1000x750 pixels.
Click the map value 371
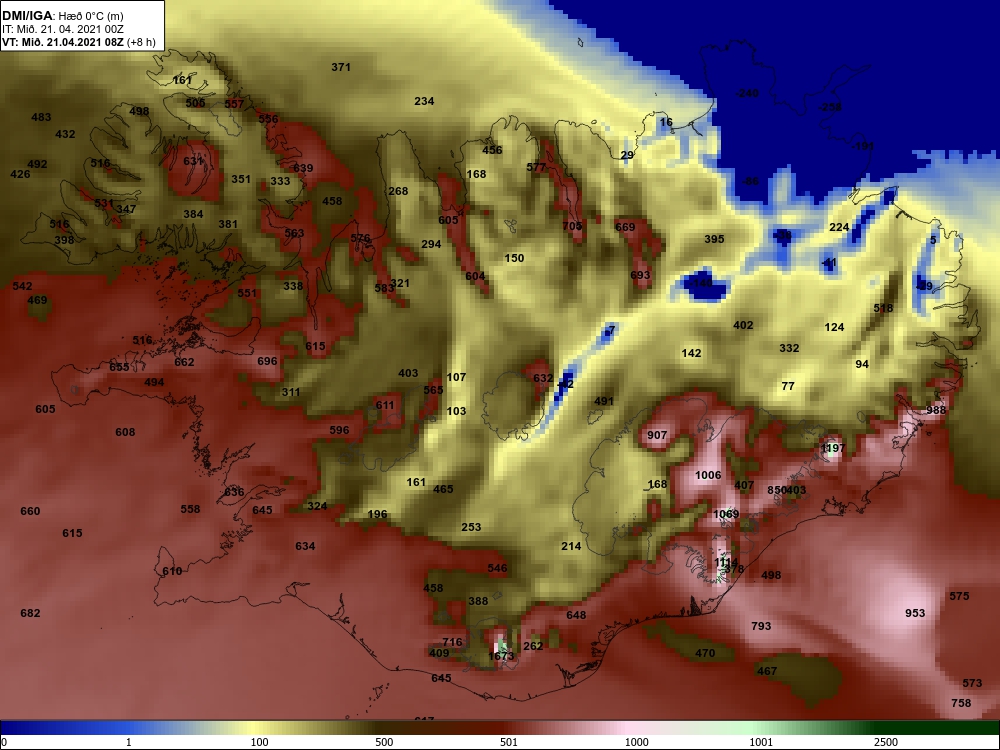click(341, 66)
